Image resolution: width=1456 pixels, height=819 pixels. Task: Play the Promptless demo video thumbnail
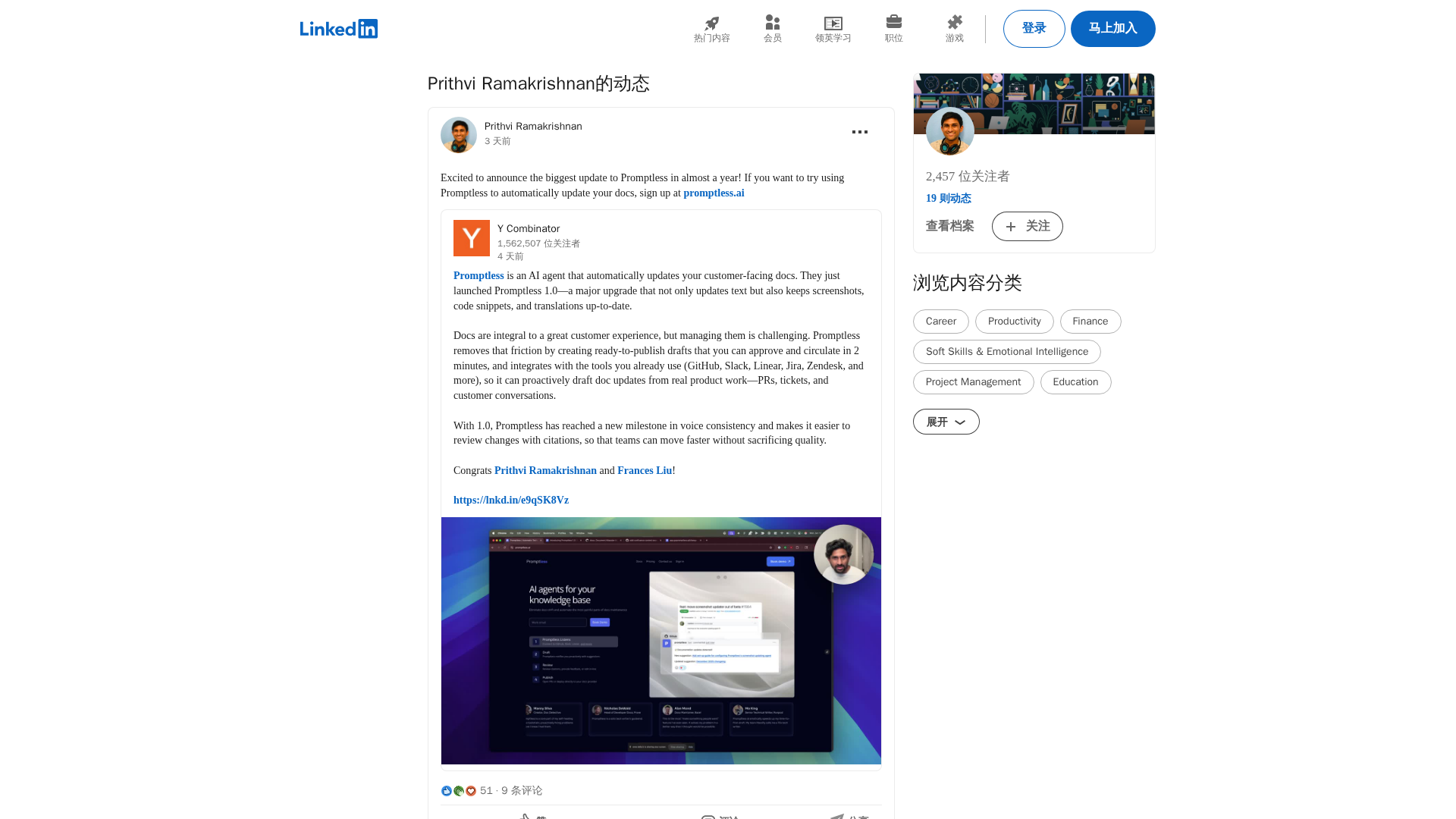click(661, 641)
